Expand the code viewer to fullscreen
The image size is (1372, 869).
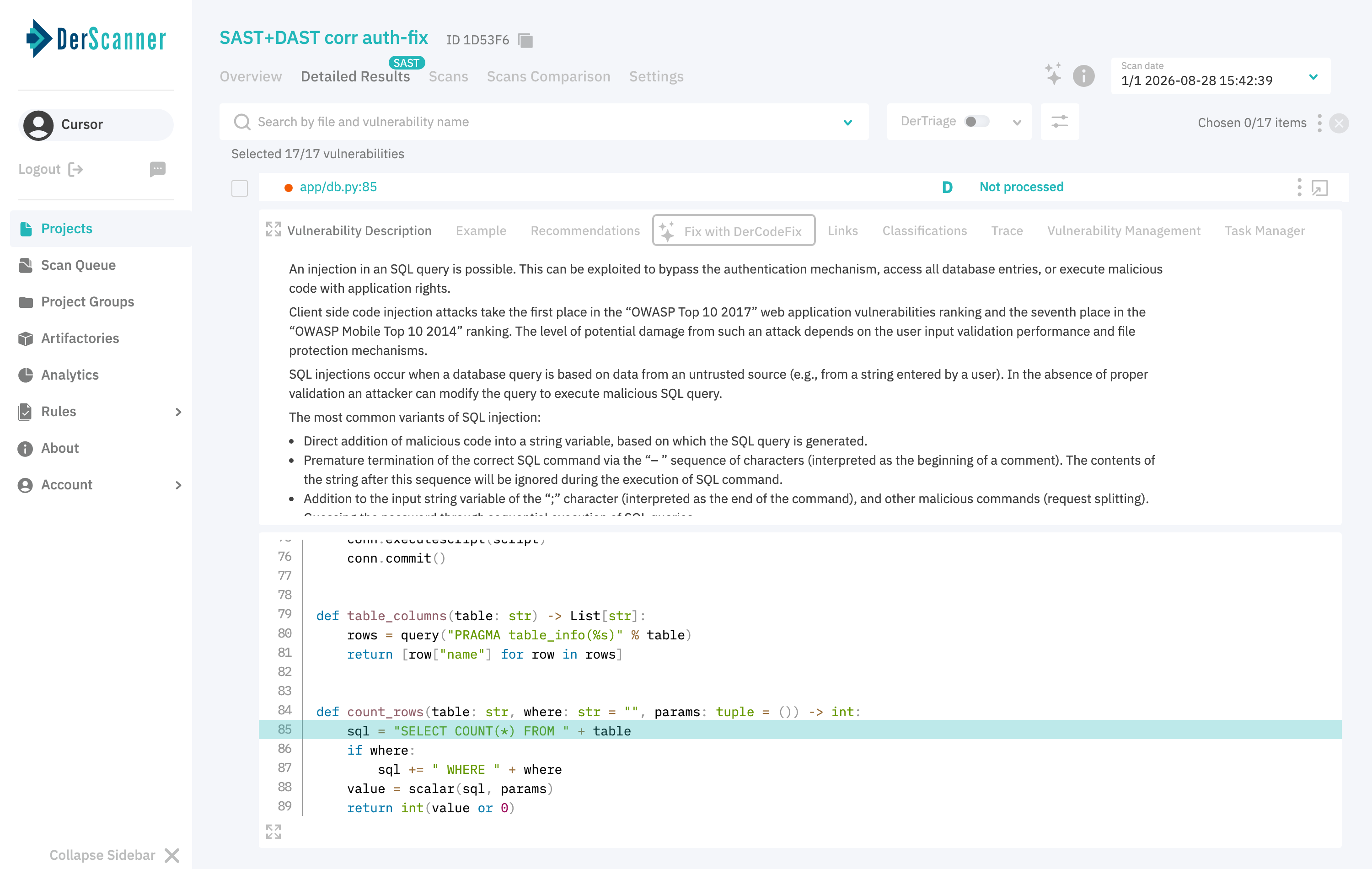[x=273, y=832]
